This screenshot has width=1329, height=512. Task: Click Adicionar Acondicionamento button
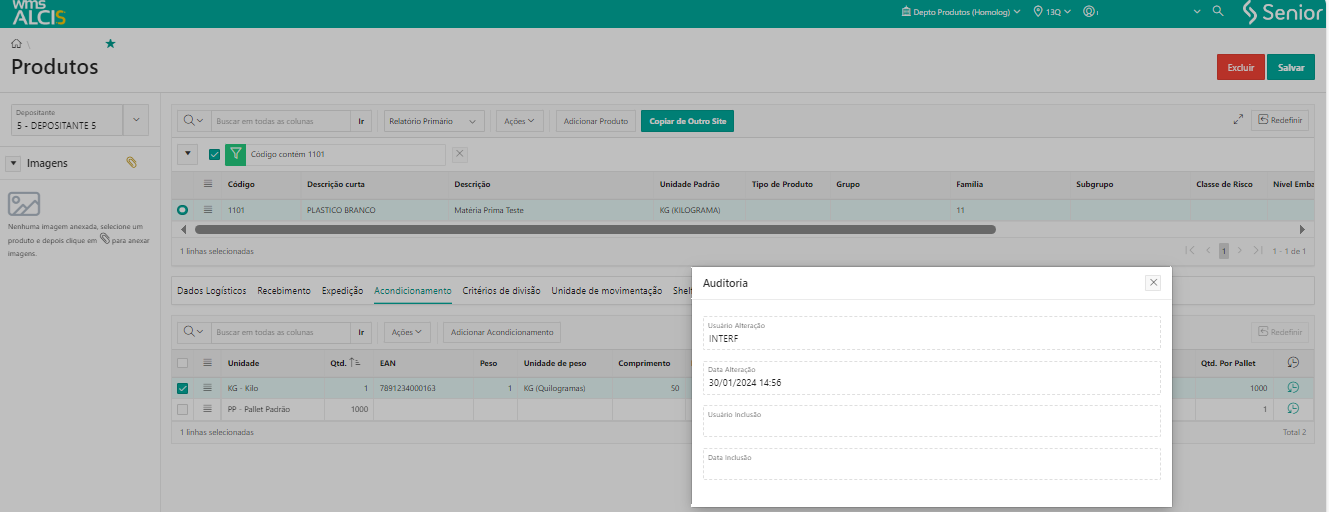coord(502,331)
